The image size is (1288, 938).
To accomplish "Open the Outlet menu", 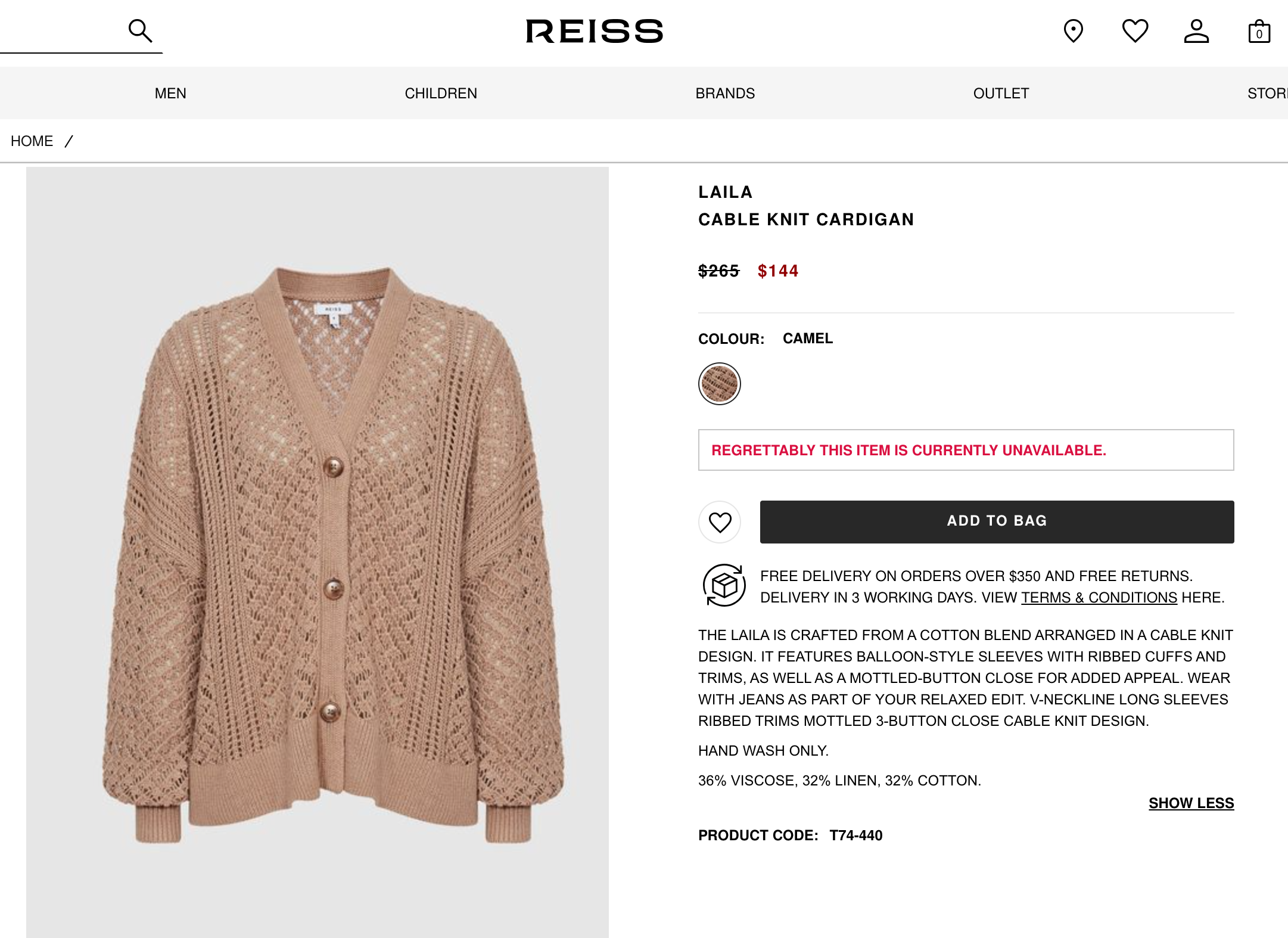I will point(1001,94).
